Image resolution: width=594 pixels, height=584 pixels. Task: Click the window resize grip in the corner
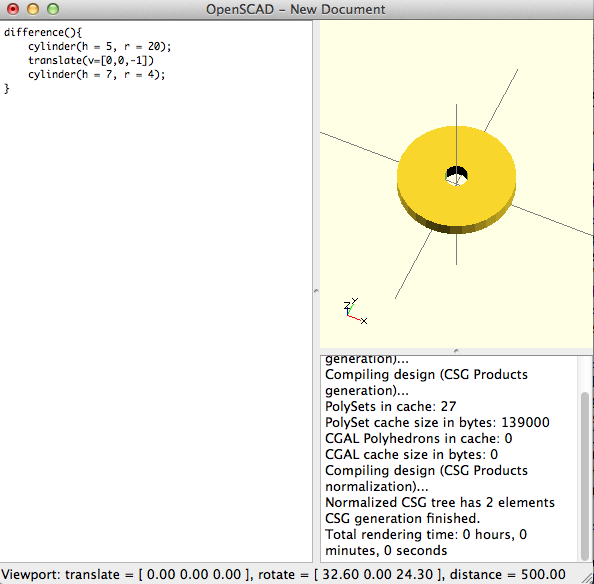[588, 578]
